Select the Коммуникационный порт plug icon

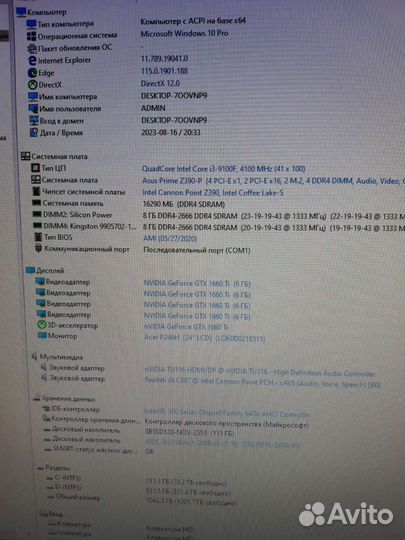39,248
